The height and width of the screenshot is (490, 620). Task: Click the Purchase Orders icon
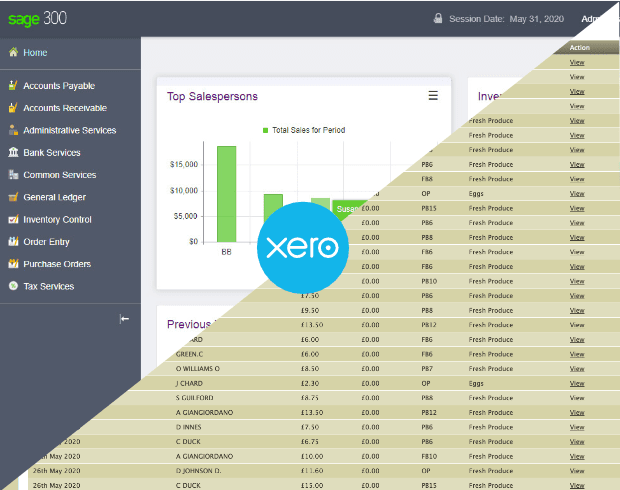pyautogui.click(x=13, y=263)
